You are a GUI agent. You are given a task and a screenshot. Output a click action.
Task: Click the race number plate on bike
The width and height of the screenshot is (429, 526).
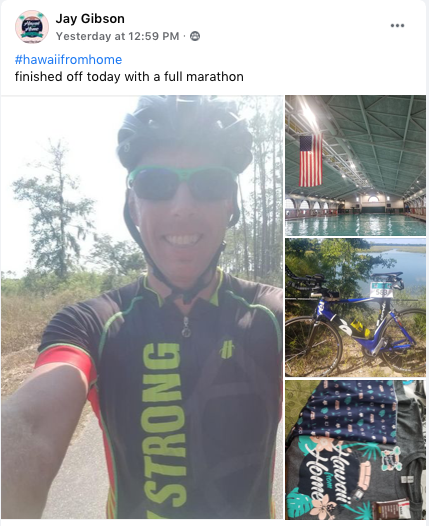[x=381, y=290]
